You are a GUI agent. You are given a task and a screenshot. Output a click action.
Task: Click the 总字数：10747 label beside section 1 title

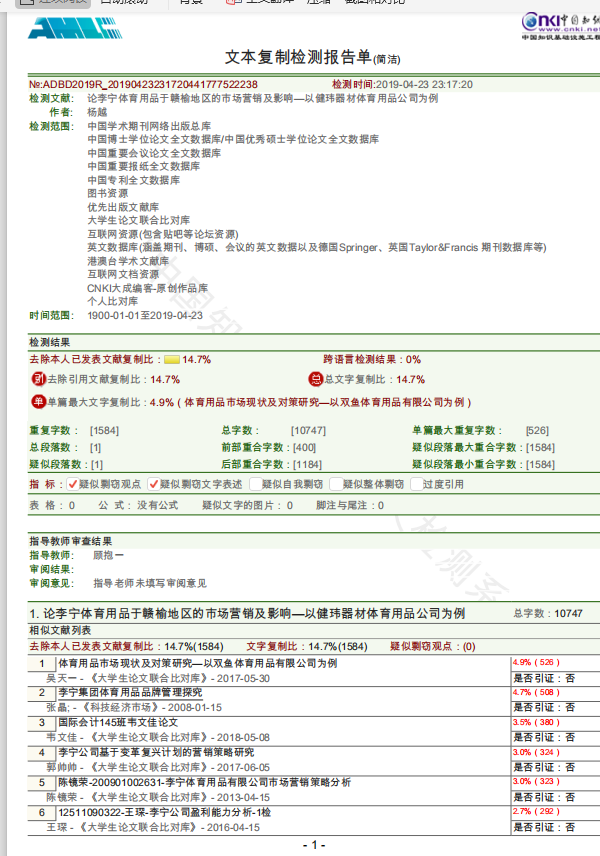click(548, 613)
